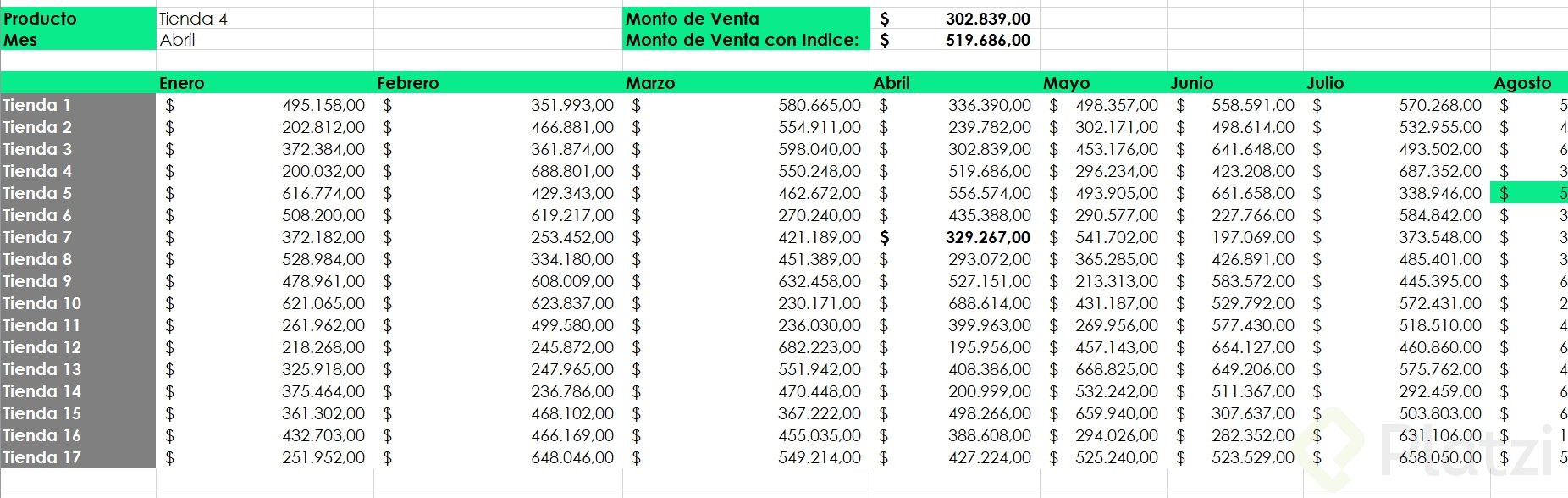Select the Tienda 17 row label
The image size is (1568, 498).
coord(42,457)
